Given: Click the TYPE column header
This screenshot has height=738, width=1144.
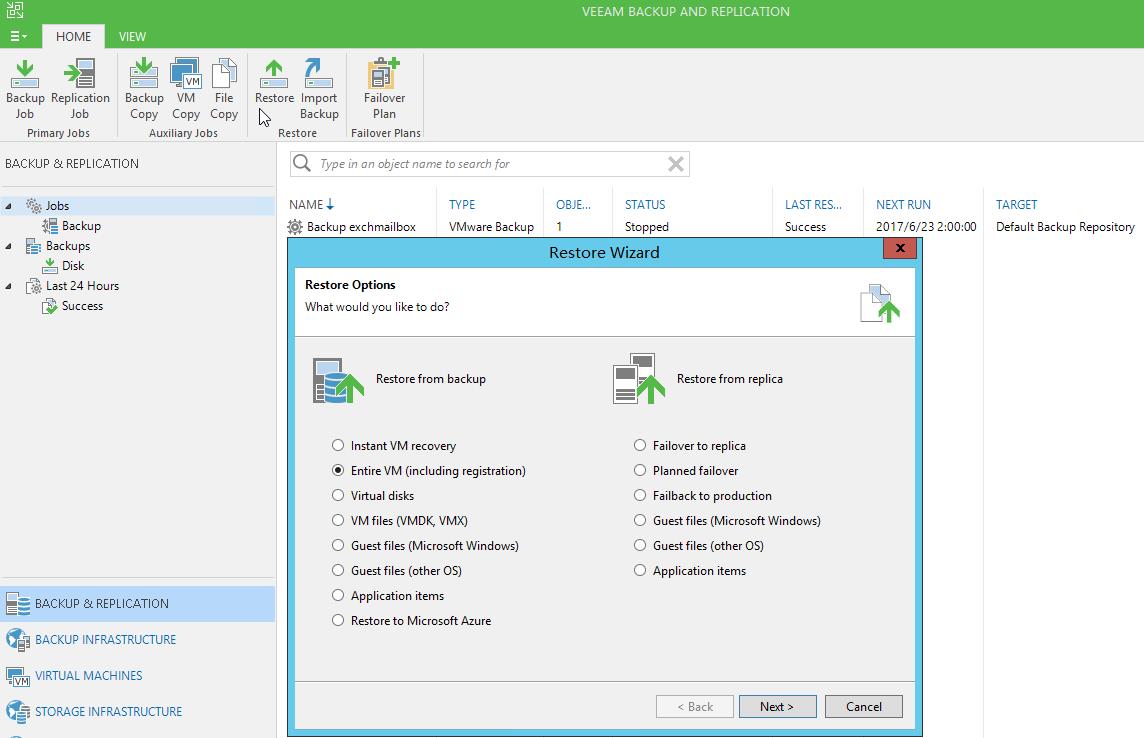Looking at the screenshot, I should (462, 205).
